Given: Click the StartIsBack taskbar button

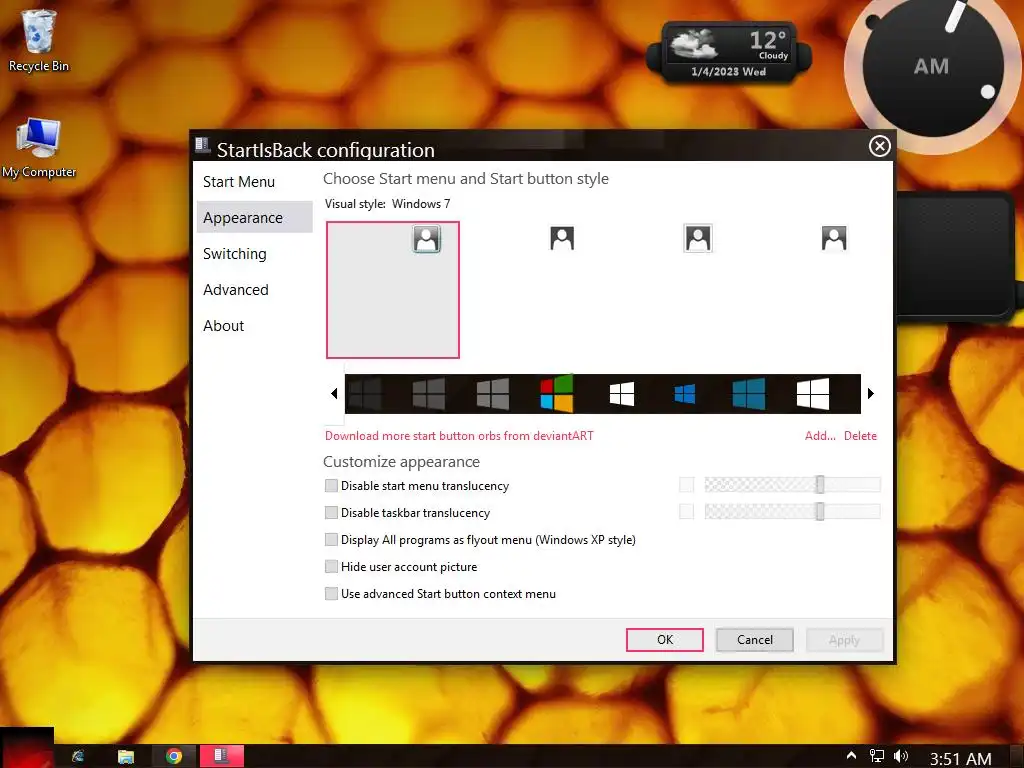Looking at the screenshot, I should [221, 756].
